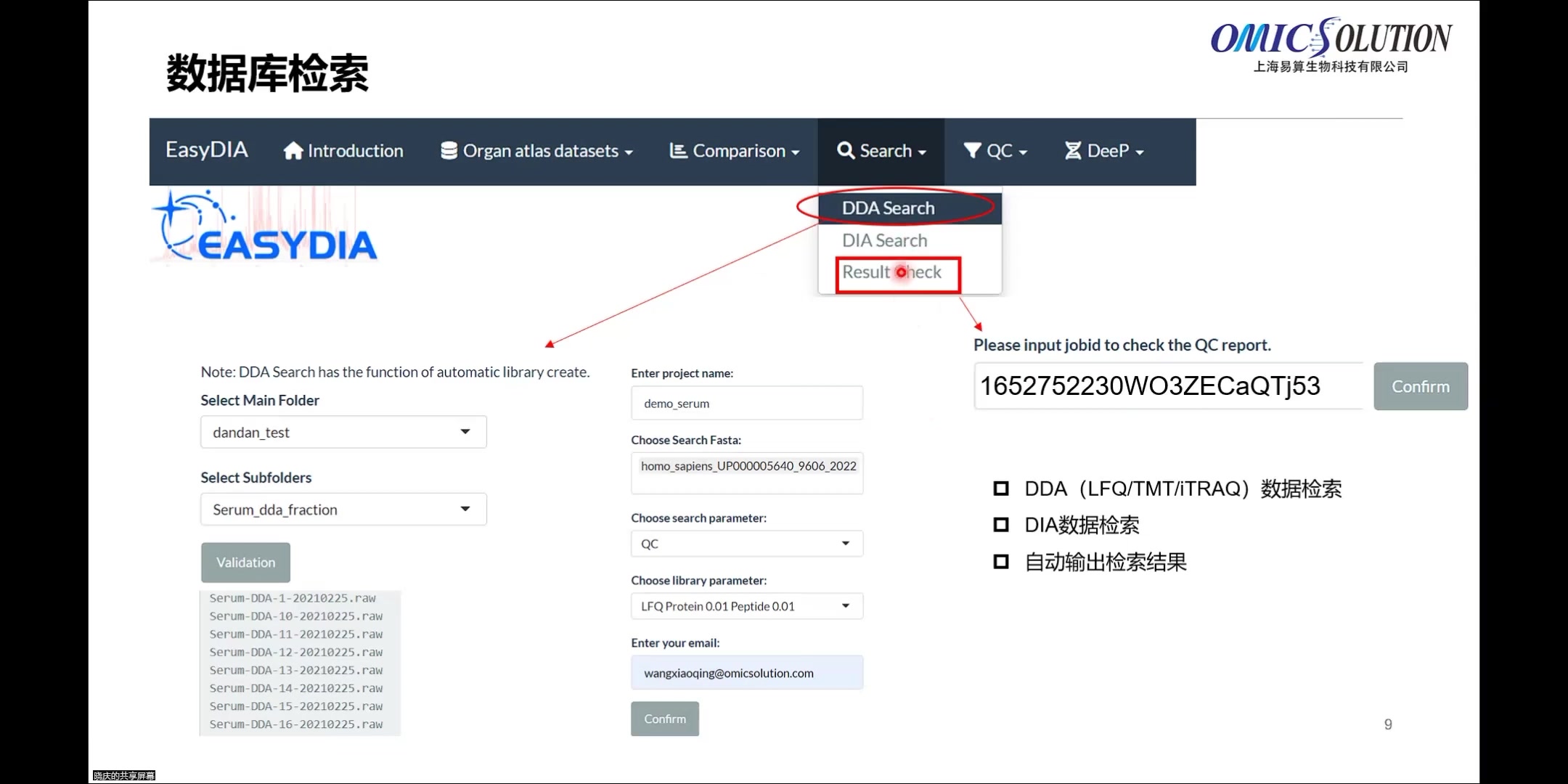This screenshot has height=784, width=1568.
Task: Click the magnifier icon in Search menu
Action: [x=846, y=150]
